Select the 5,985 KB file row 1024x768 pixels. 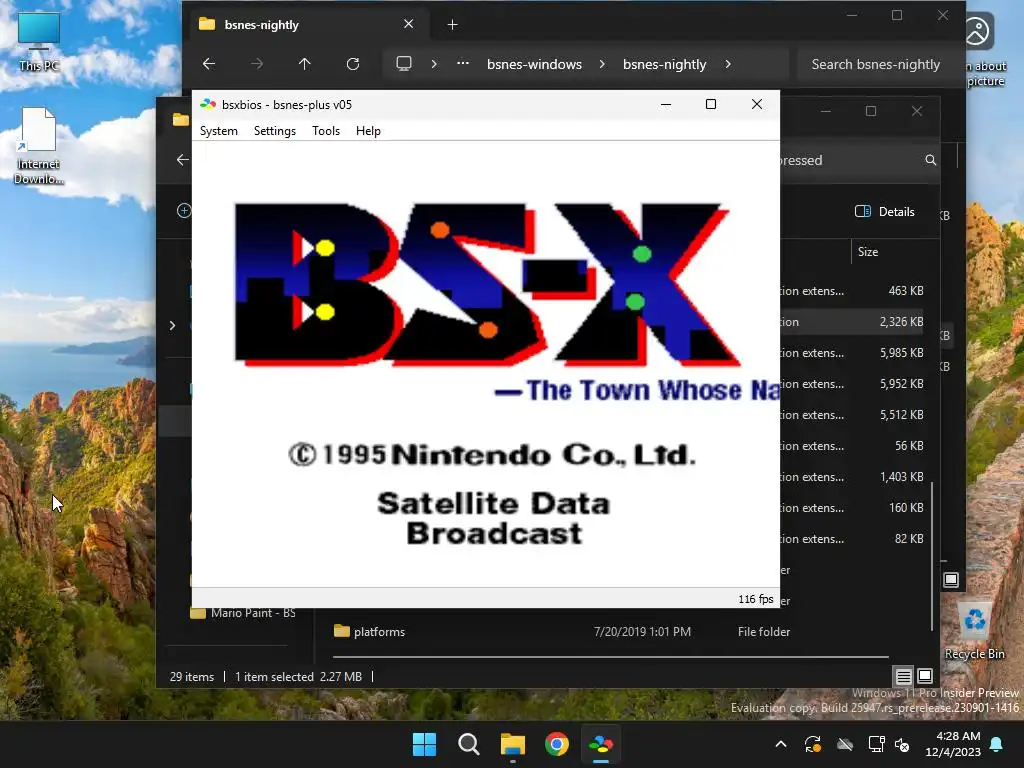coord(852,353)
